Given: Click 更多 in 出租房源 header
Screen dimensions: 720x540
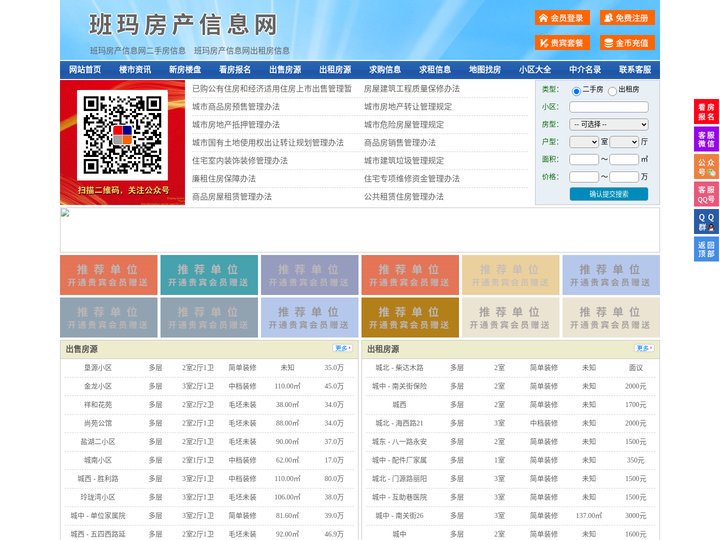Looking at the screenshot, I should coord(645,349).
